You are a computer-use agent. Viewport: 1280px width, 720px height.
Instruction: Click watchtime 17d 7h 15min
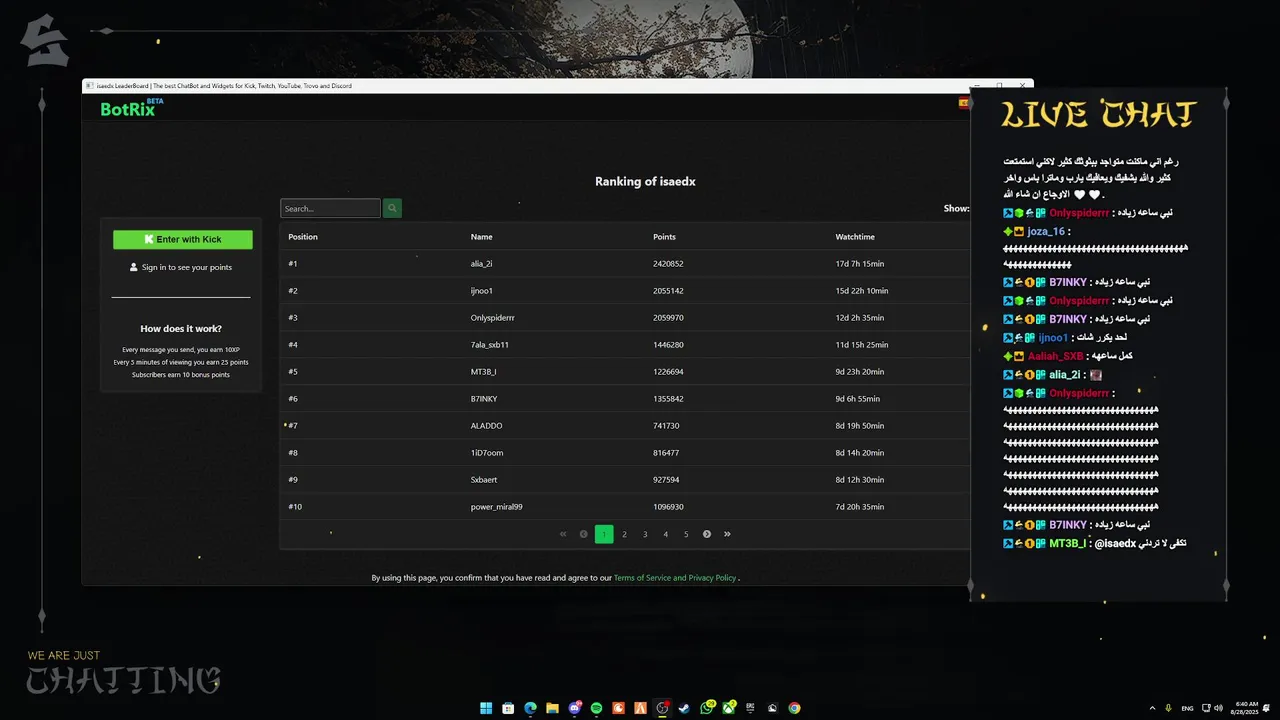click(860, 264)
